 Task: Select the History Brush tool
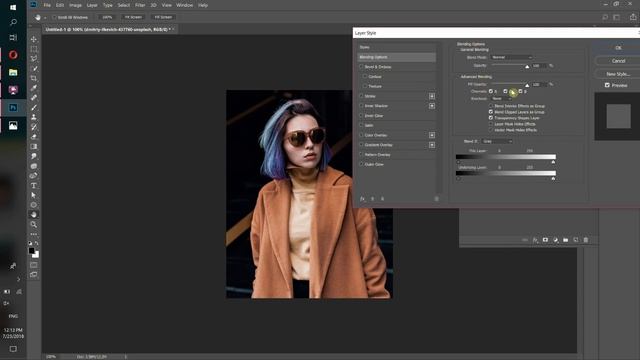(x=34, y=127)
